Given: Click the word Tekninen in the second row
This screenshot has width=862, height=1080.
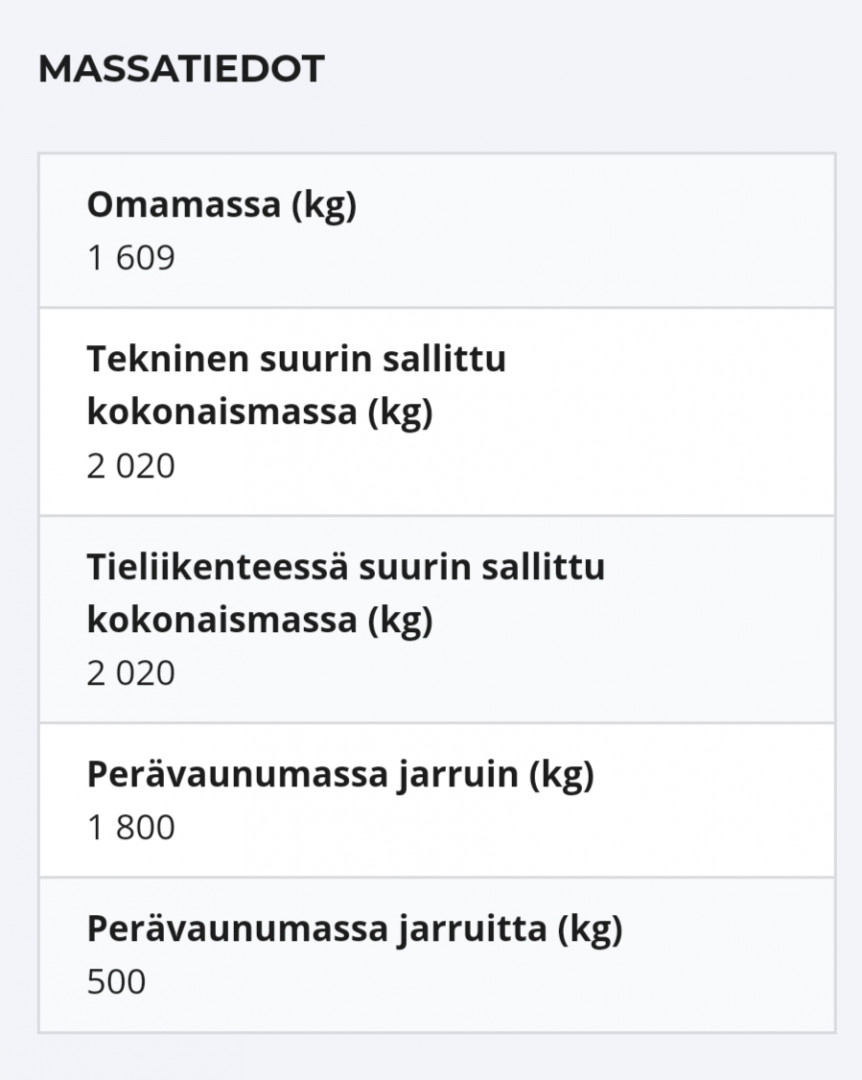Looking at the screenshot, I should [166, 359].
